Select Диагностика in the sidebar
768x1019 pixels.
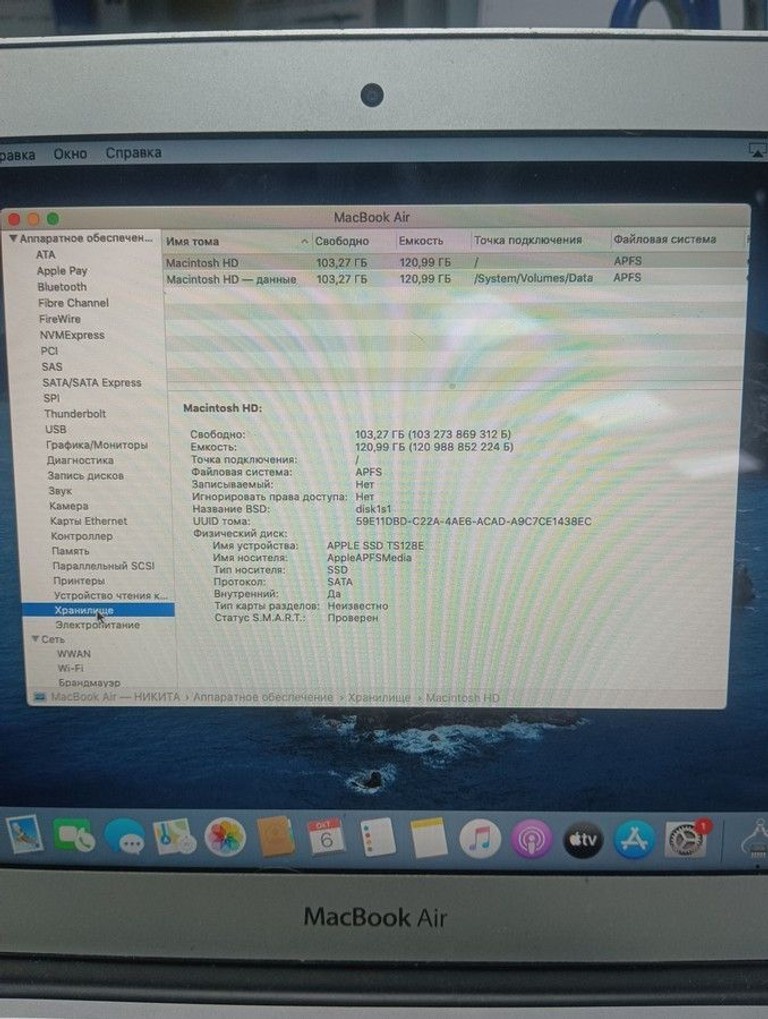point(80,460)
